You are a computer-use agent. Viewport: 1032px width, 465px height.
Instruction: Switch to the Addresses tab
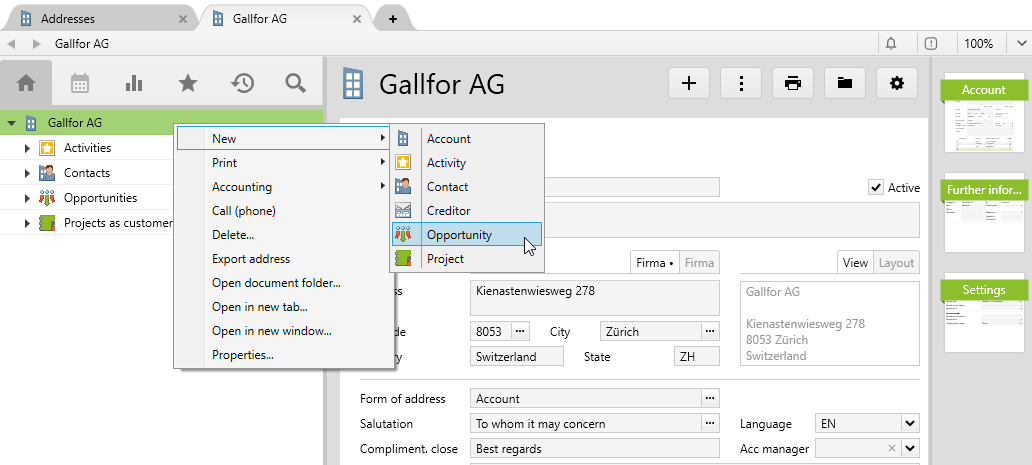[95, 18]
